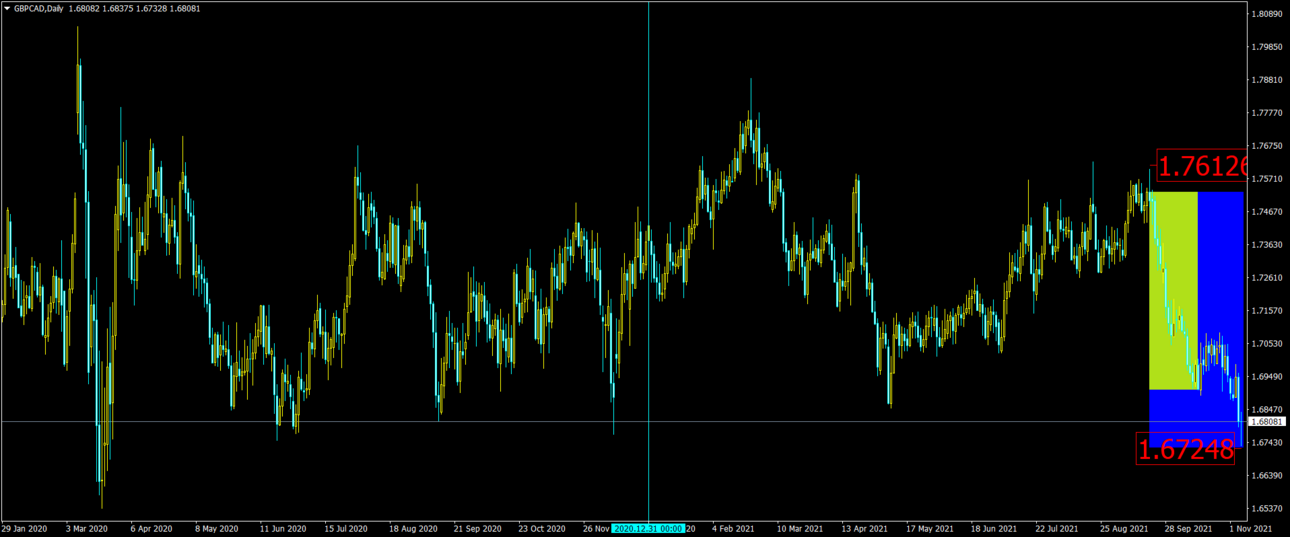Click the GBPCAD,Daily chart title
Image resolution: width=1290 pixels, height=537 pixels.
pyautogui.click(x=39, y=8)
